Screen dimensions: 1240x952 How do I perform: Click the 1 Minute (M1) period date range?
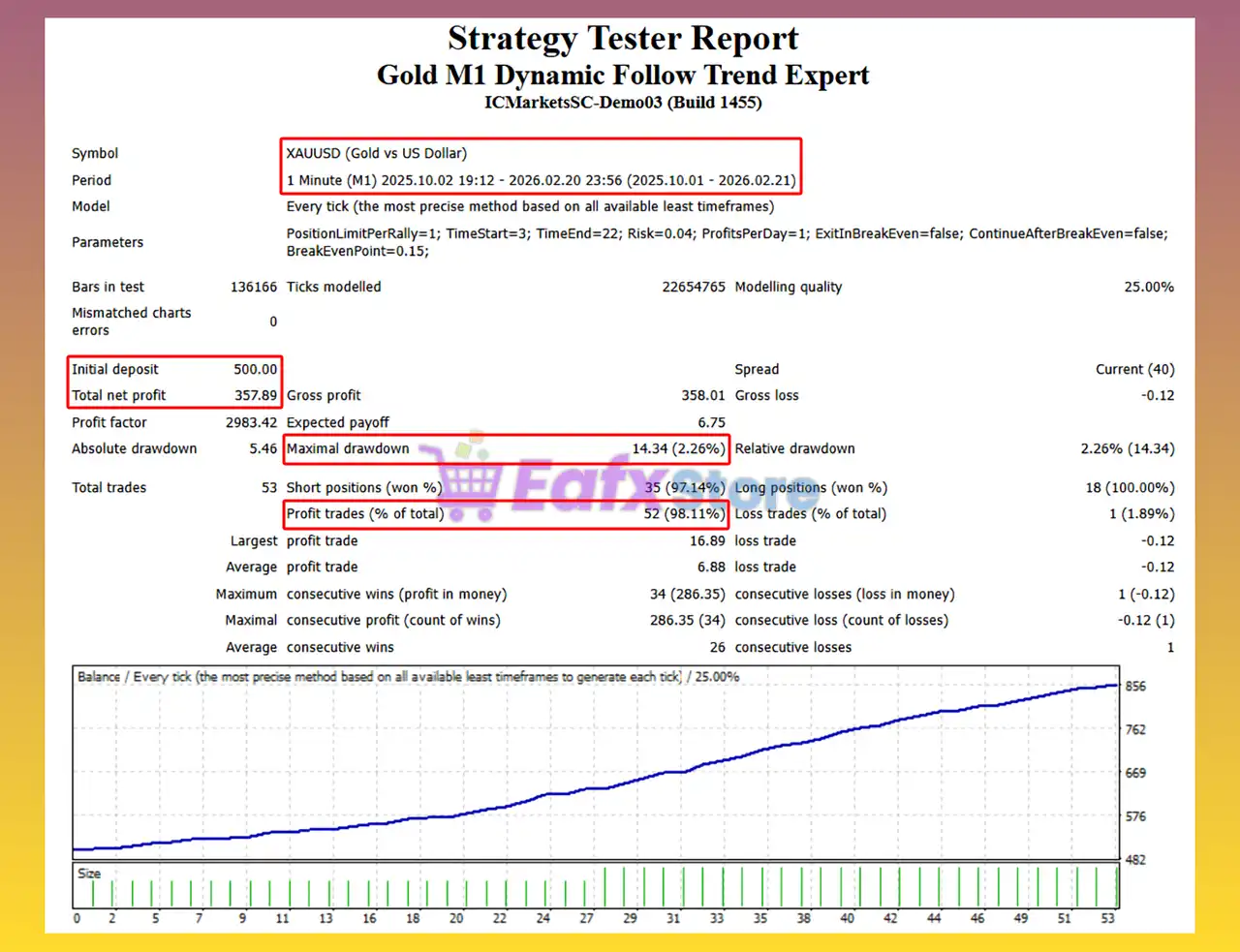point(541,180)
